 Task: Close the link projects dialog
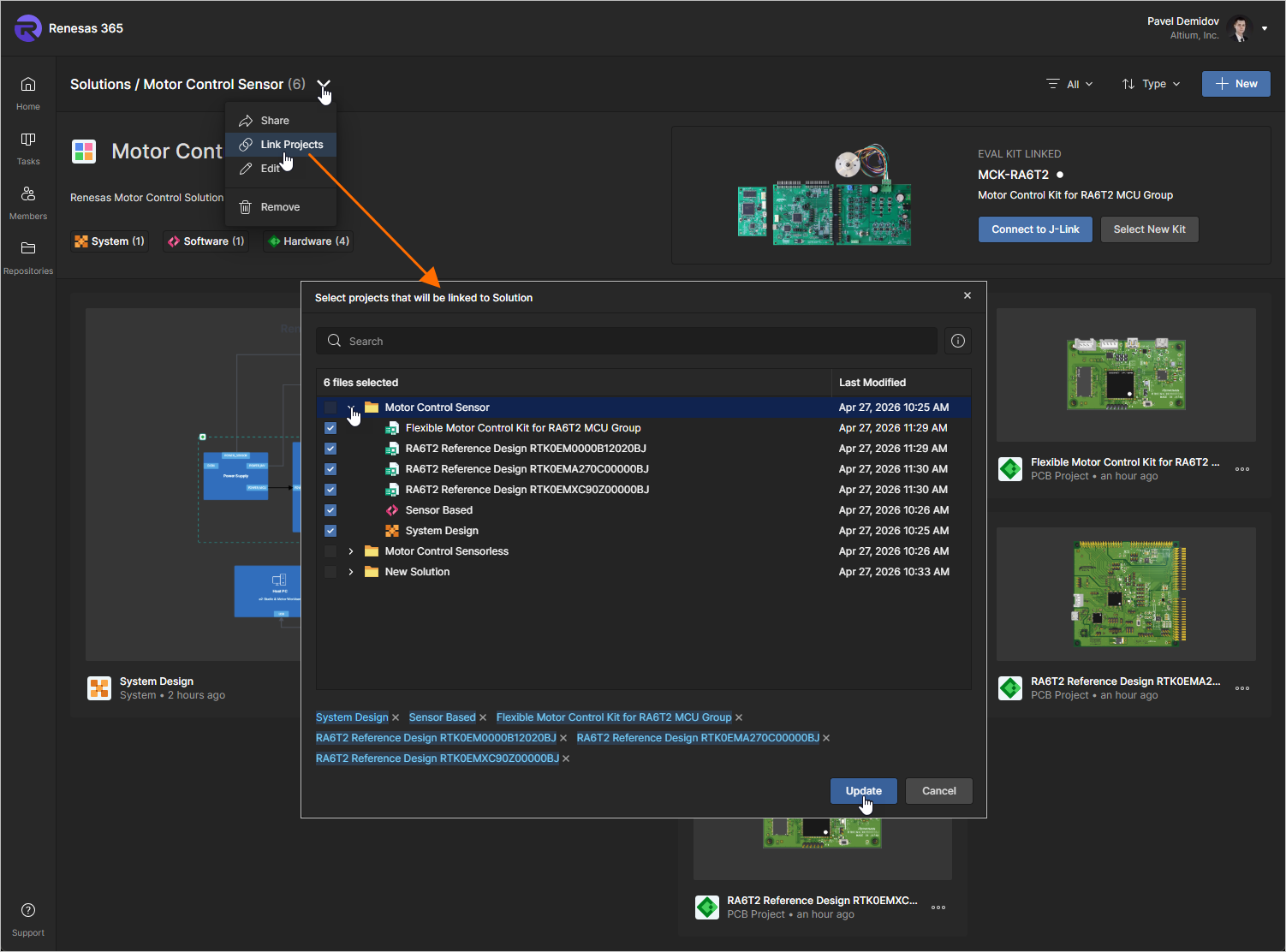pyautogui.click(x=967, y=296)
